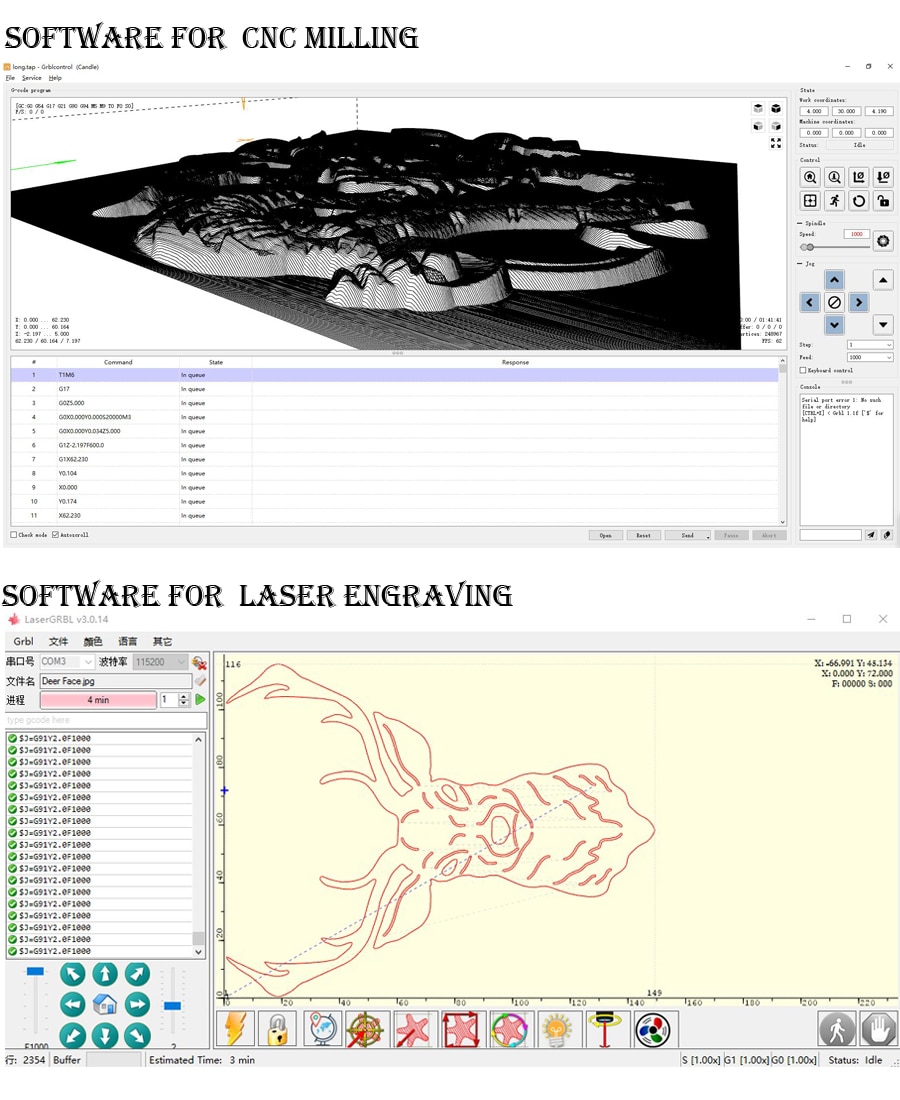Click the globe go-to-origin icon
The width and height of the screenshot is (900, 1100).
click(x=323, y=1031)
